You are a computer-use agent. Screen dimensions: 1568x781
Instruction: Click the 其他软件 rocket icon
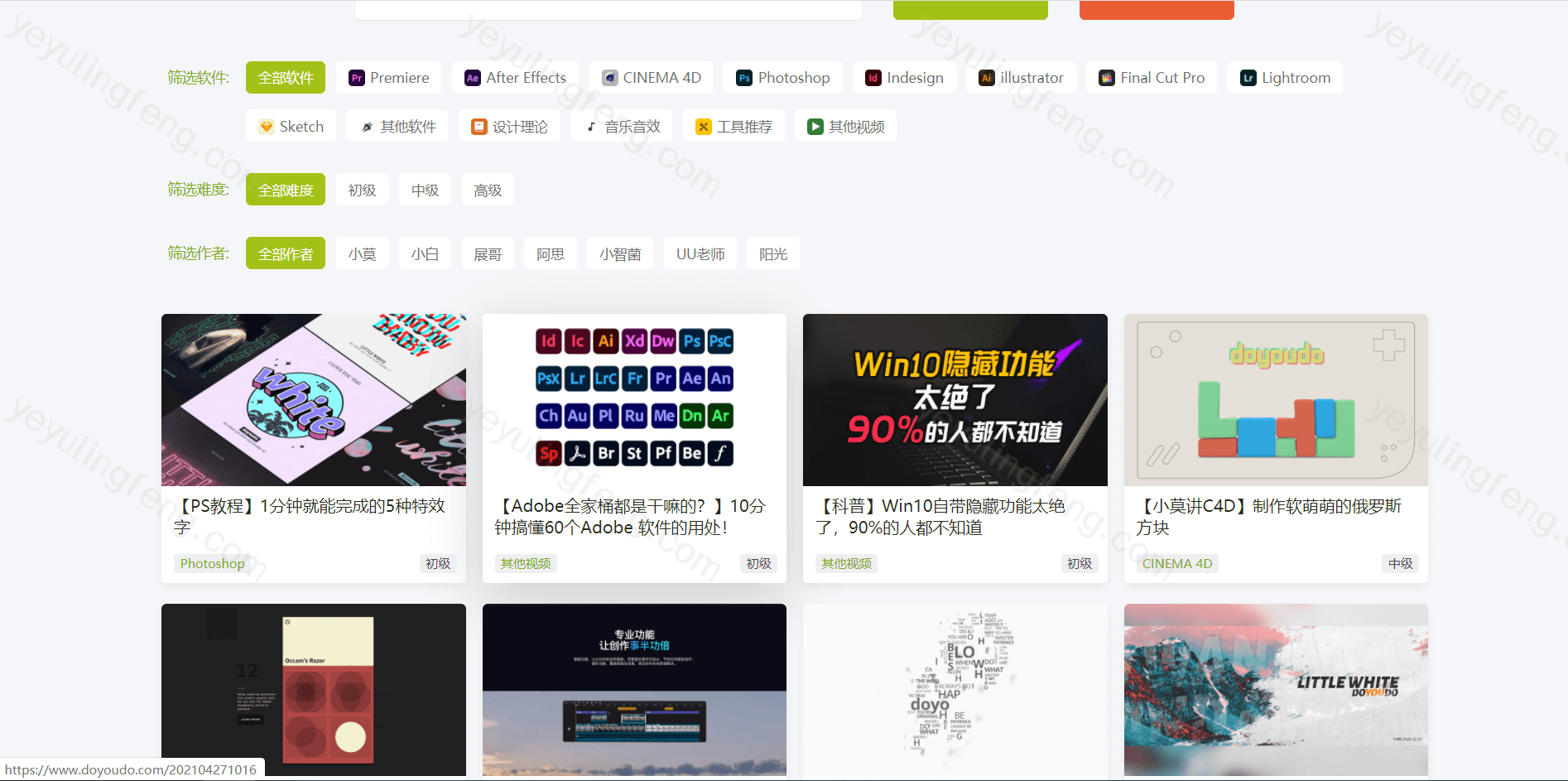(367, 127)
